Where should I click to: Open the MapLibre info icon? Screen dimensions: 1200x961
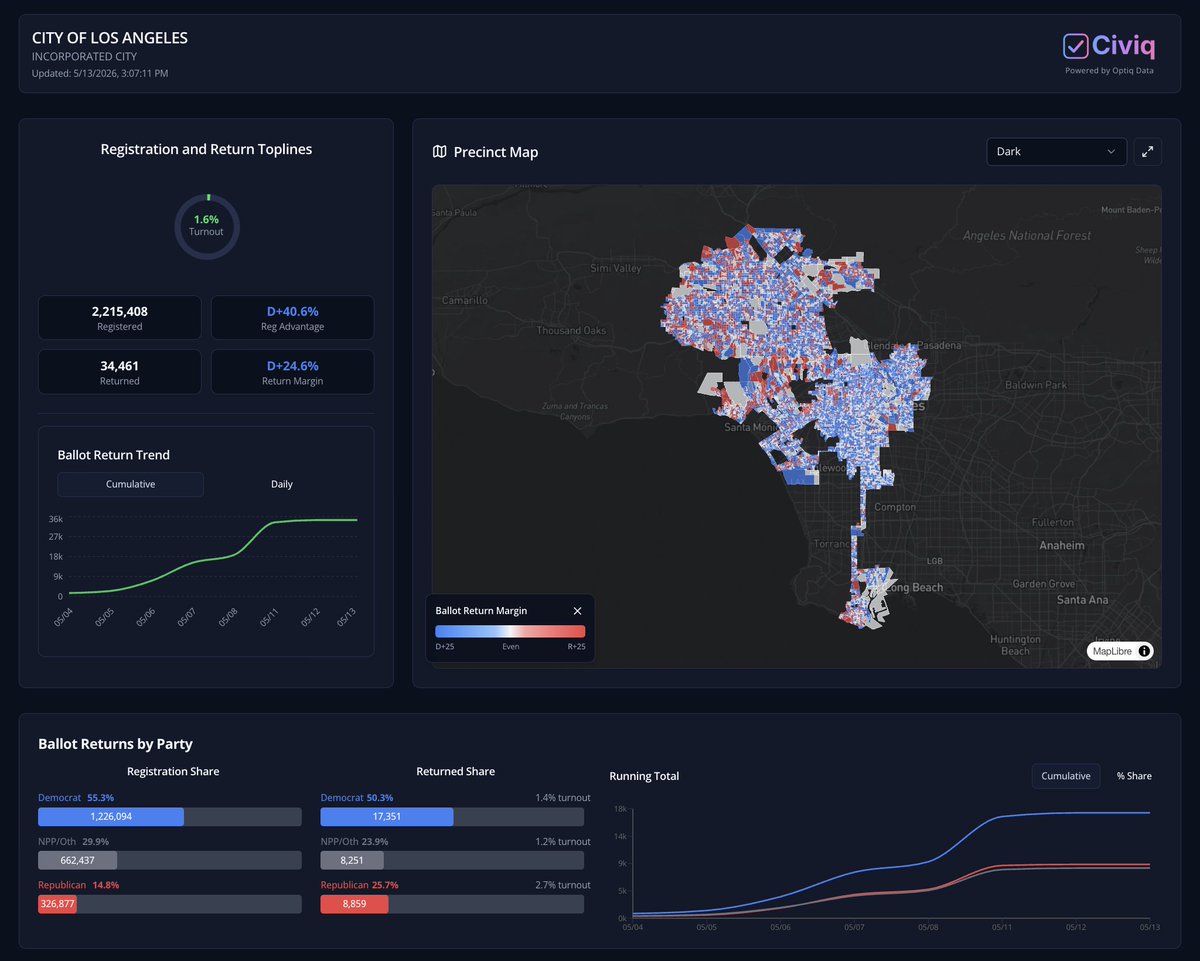pyautogui.click(x=1144, y=651)
